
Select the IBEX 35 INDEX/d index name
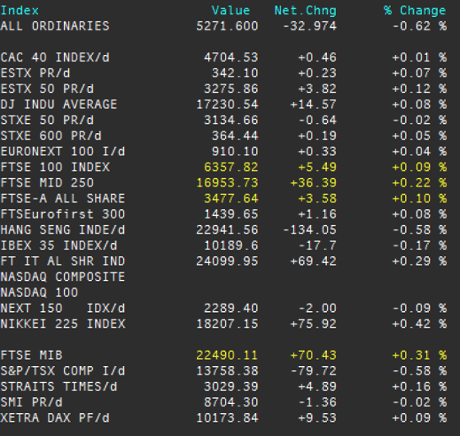[59, 245]
